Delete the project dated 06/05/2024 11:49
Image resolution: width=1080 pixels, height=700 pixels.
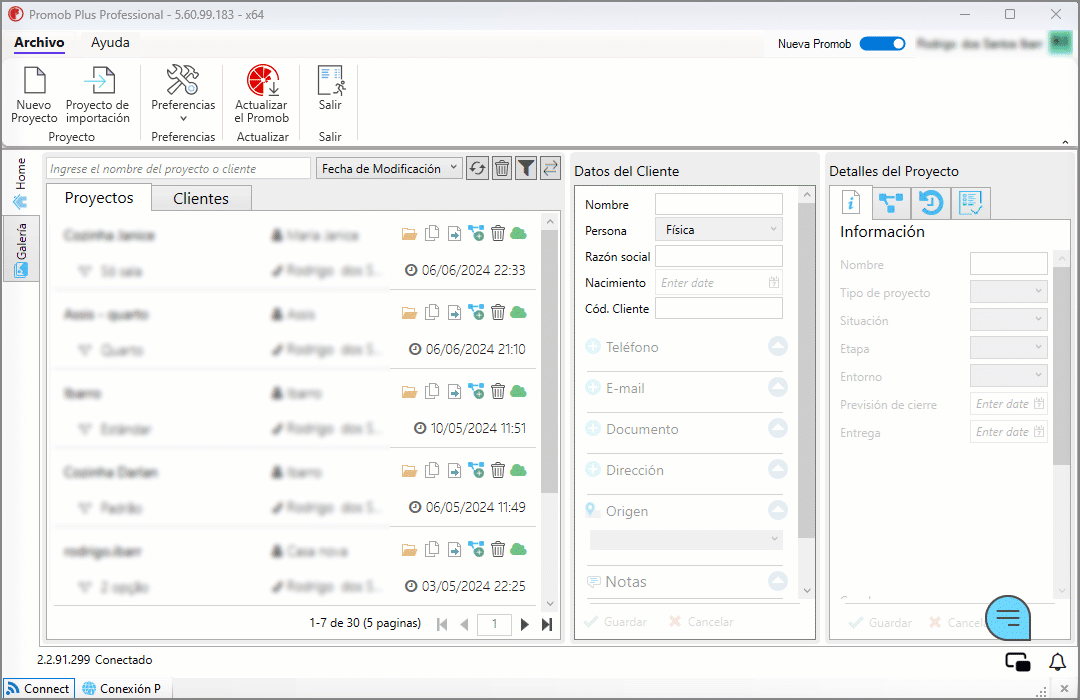coord(498,471)
